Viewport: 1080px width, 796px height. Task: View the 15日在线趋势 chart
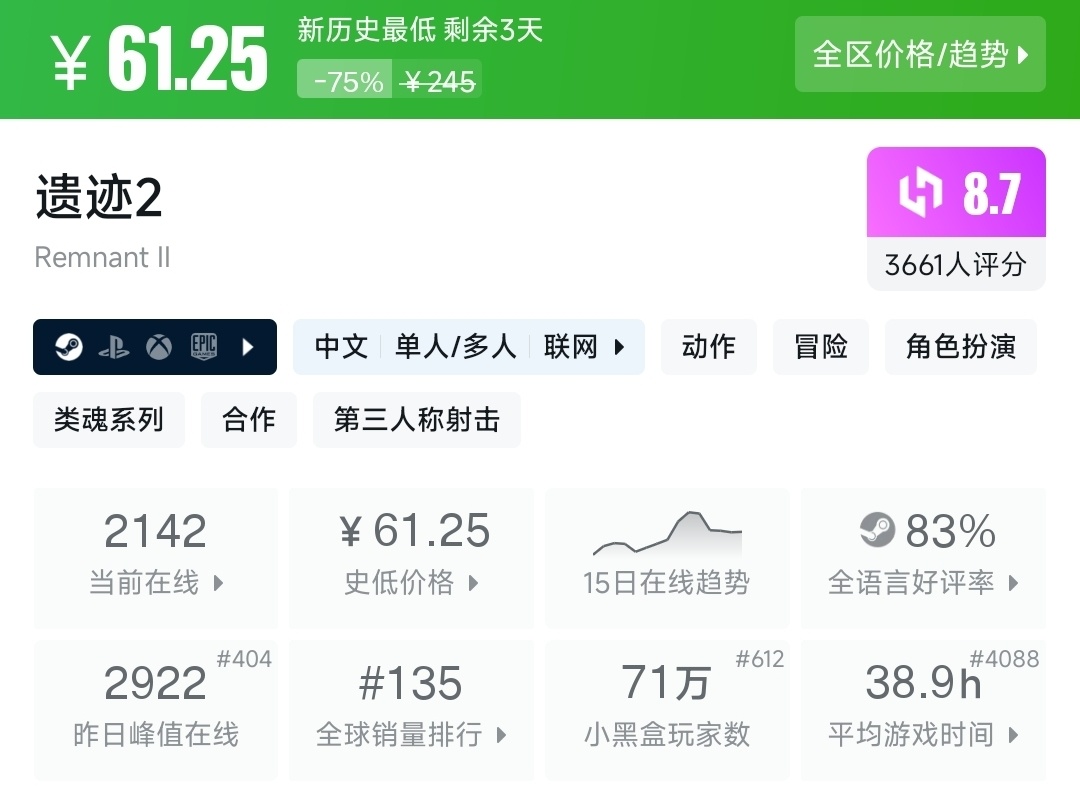667,558
